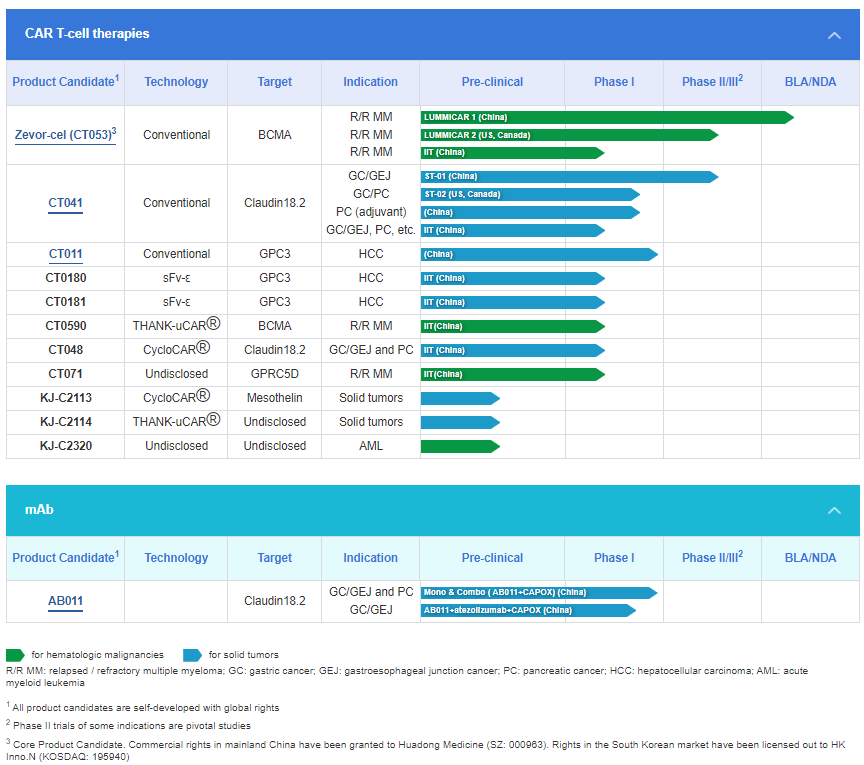Screen dimensions: 864x765
Task: Click the AB011+atezolizumab+CAPOX (China) bar
Action: [x=528, y=611]
